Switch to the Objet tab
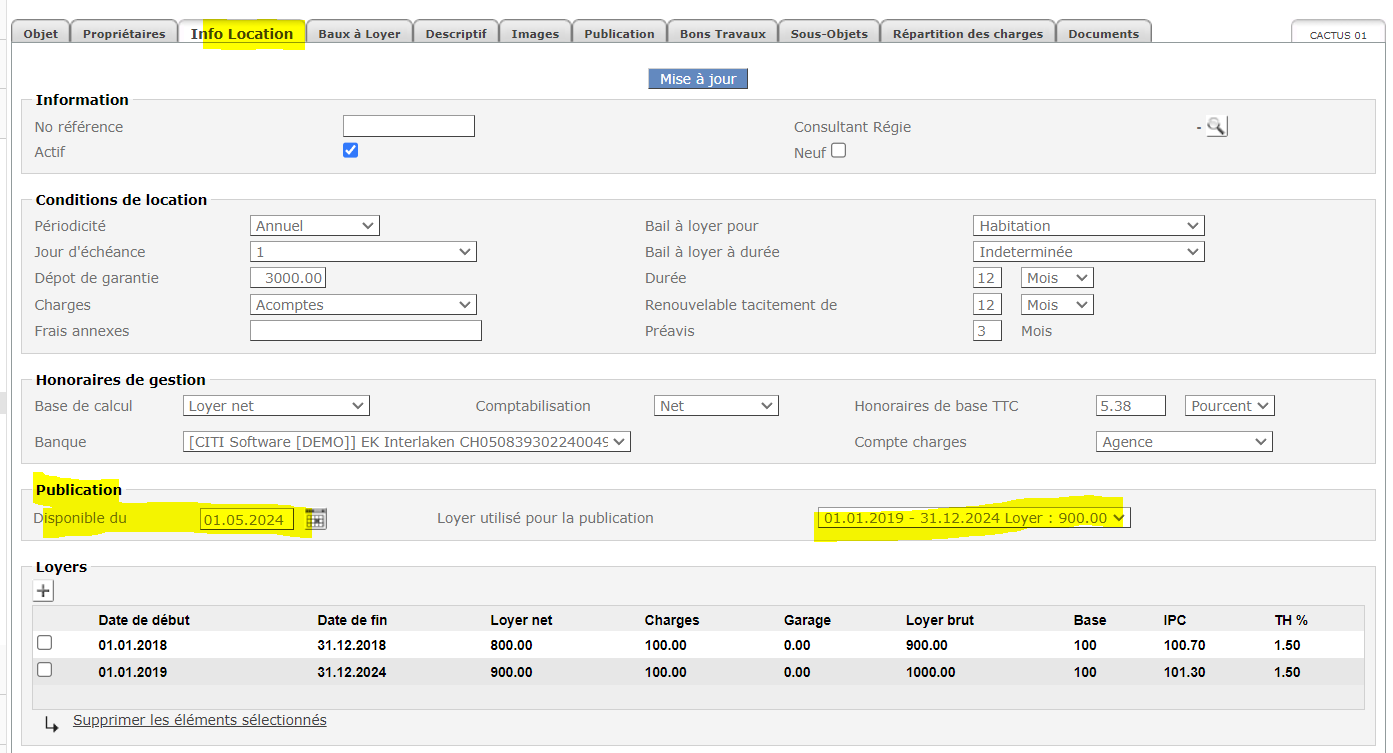The height and width of the screenshot is (753, 1393). 41,34
